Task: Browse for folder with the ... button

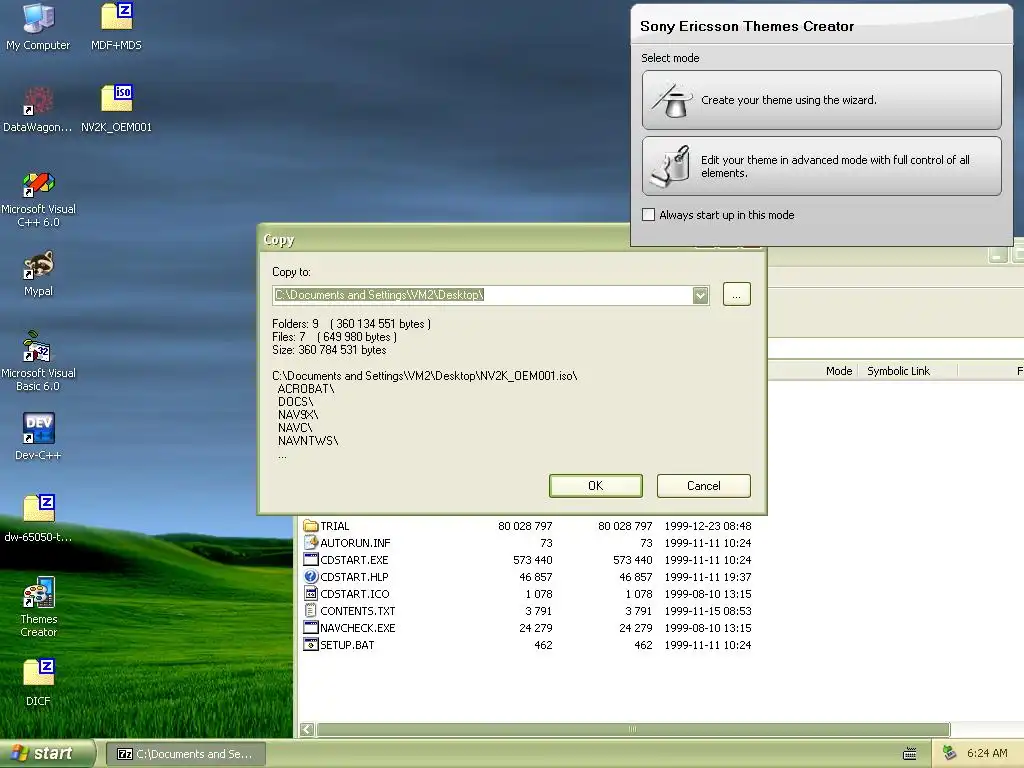Action: 737,295
